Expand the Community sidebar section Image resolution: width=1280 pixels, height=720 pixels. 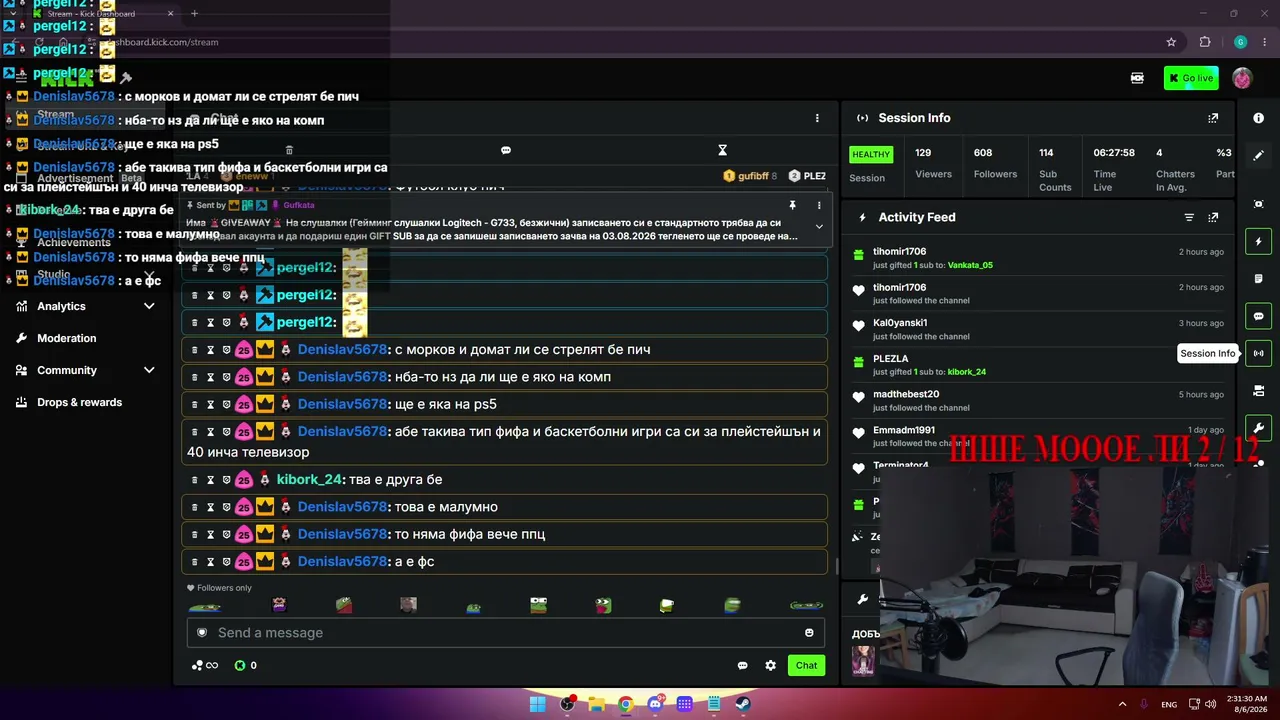149,370
